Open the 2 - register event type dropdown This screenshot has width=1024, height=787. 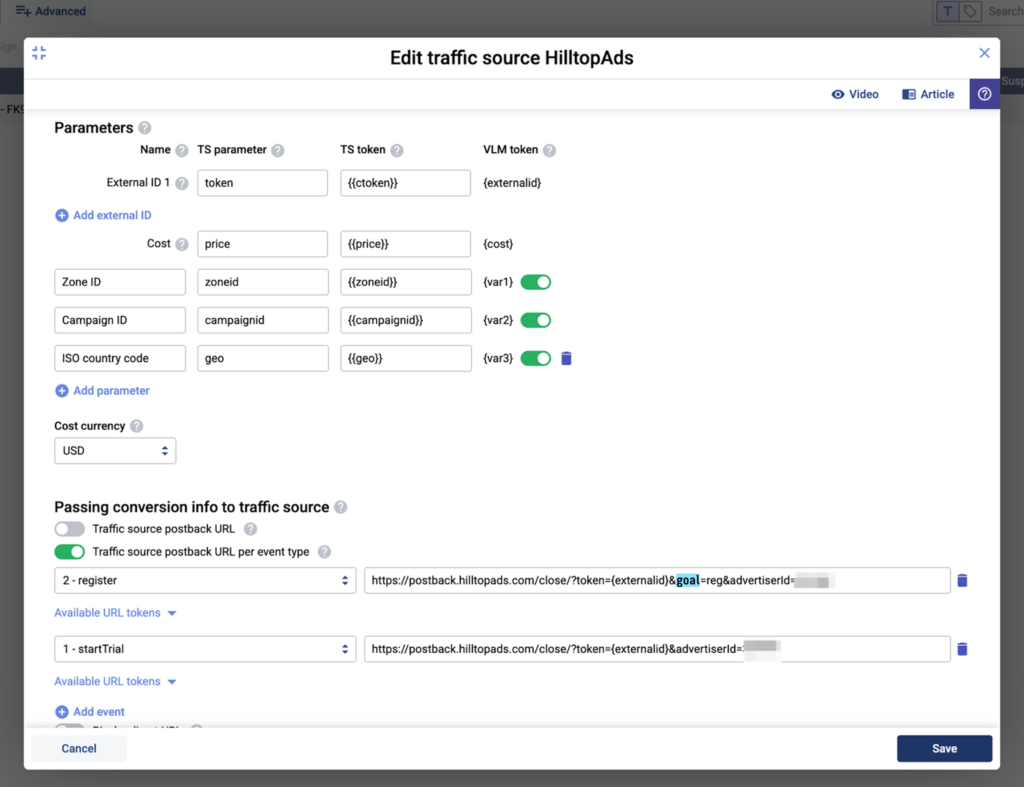(x=205, y=580)
